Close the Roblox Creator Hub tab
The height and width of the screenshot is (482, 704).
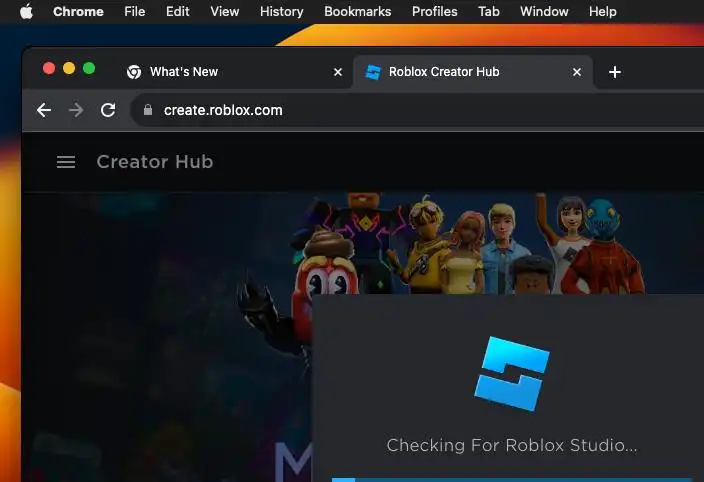(577, 72)
